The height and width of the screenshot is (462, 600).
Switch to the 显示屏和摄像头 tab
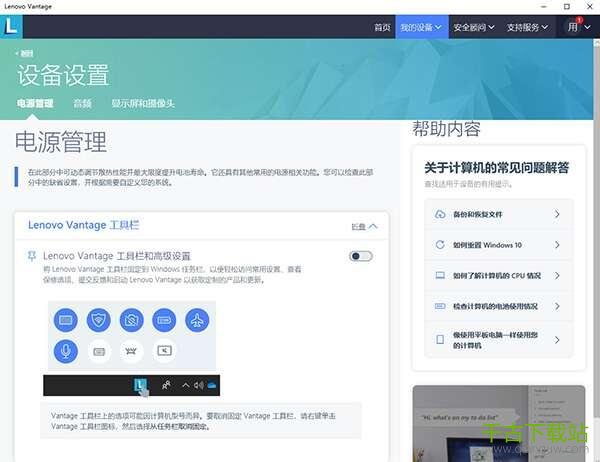coord(143,103)
